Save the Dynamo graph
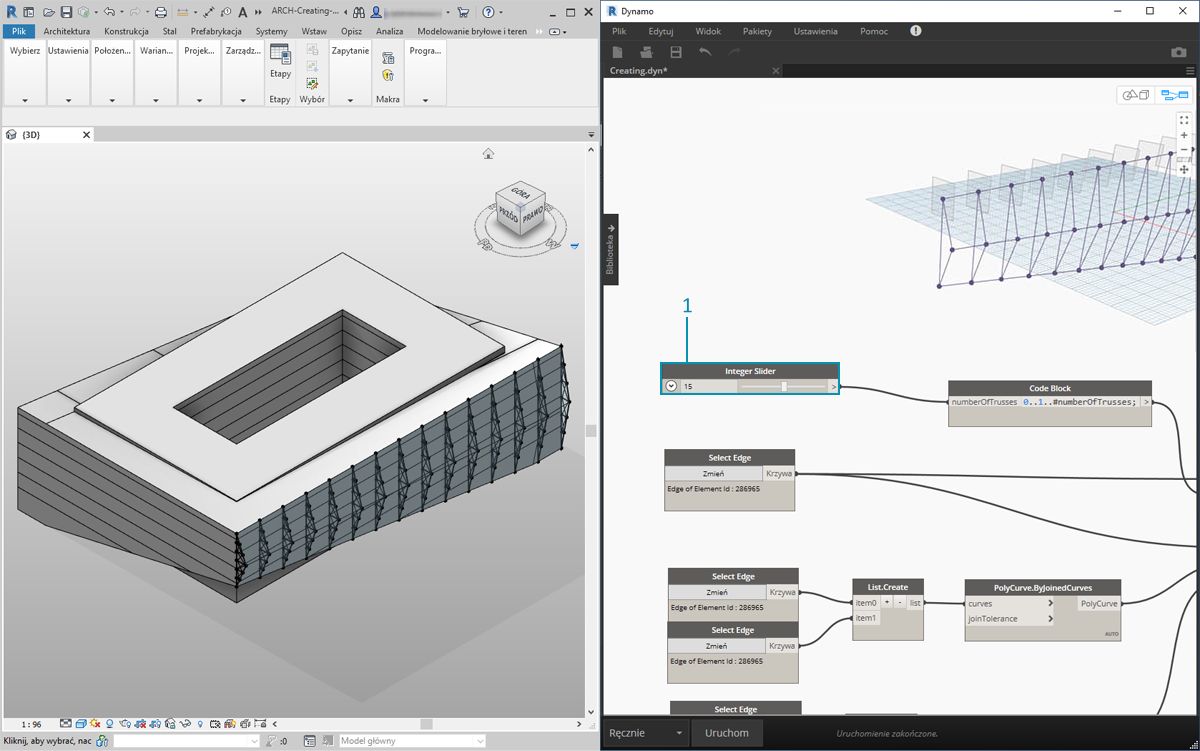This screenshot has height=751, width=1200. click(676, 52)
